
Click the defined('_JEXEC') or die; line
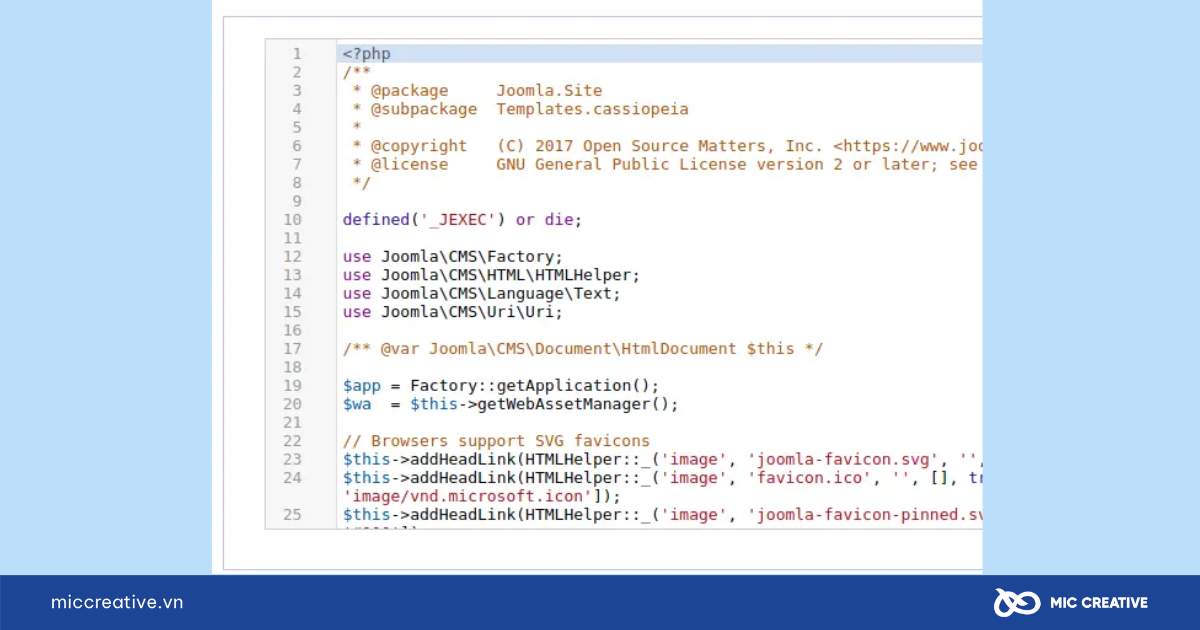pos(462,219)
